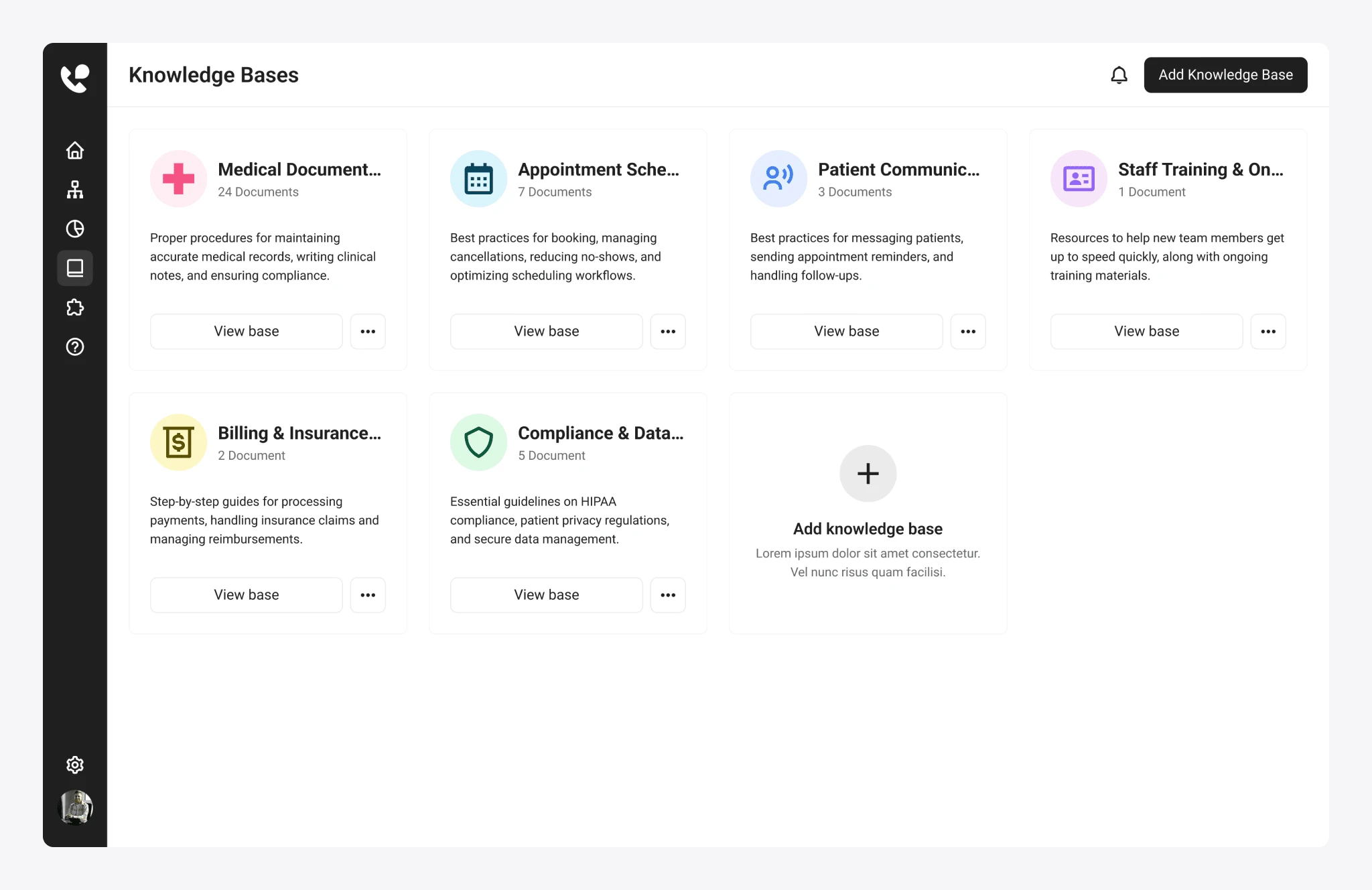View base for Billing & Insurance
The width and height of the screenshot is (1372, 890).
(246, 595)
